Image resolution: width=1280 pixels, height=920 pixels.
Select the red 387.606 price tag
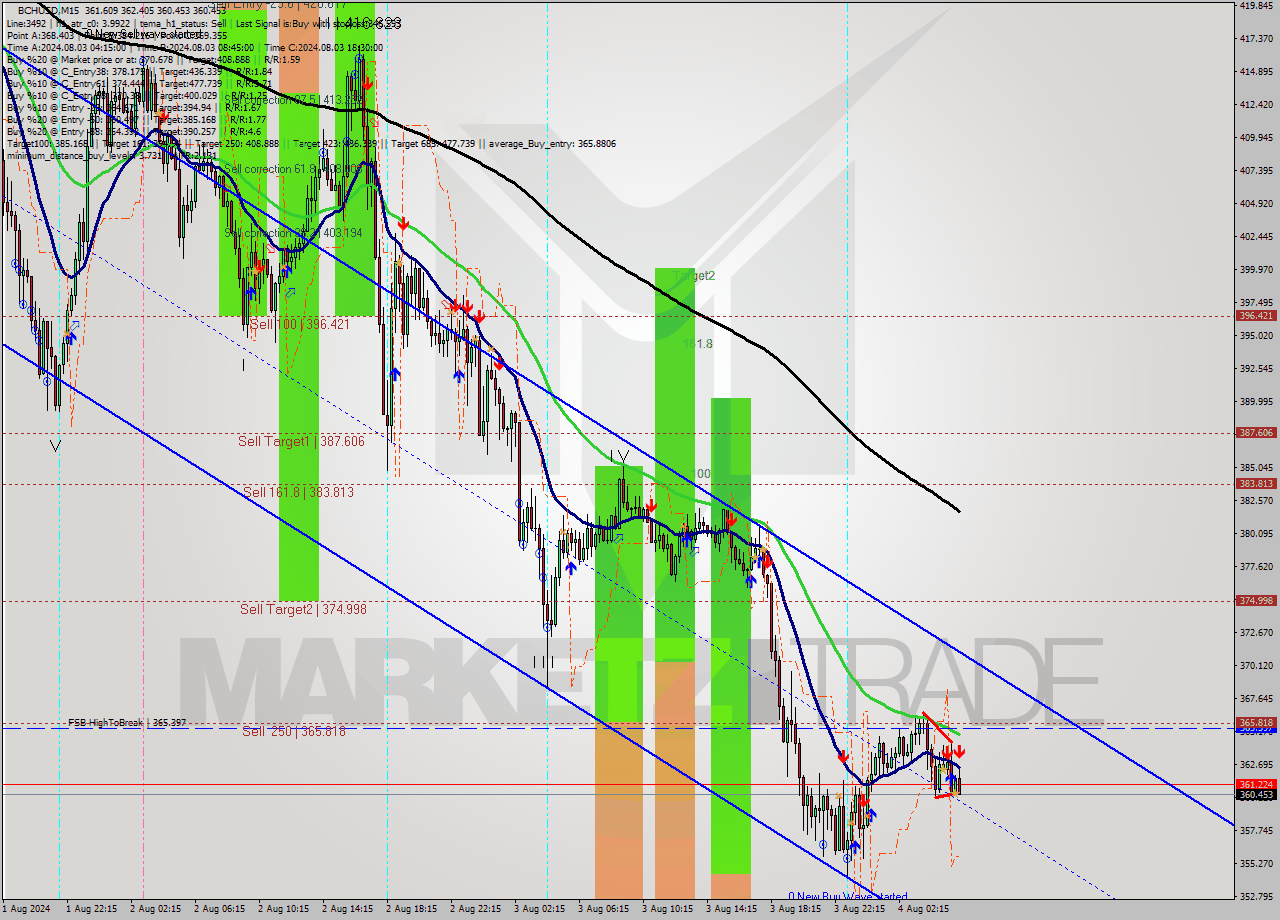tap(1256, 433)
